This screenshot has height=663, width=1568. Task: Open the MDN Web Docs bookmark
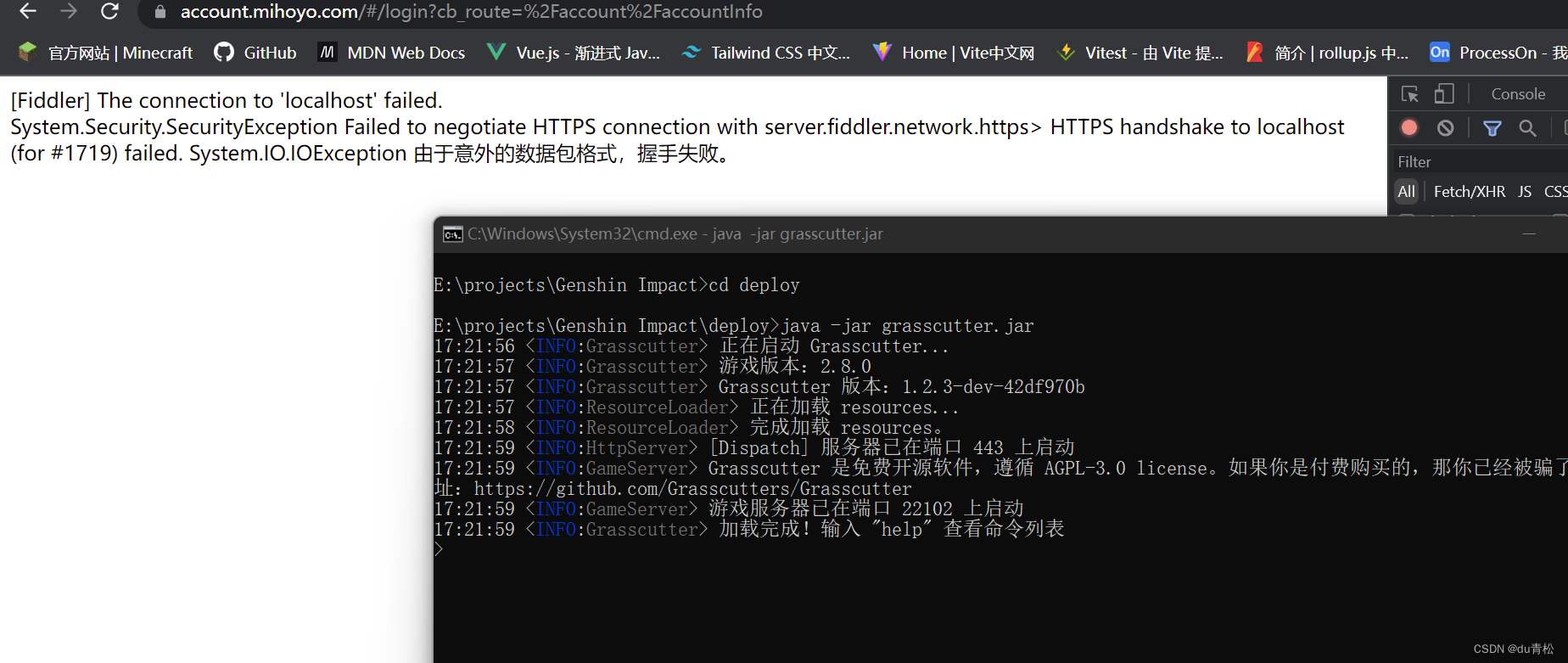[392, 53]
